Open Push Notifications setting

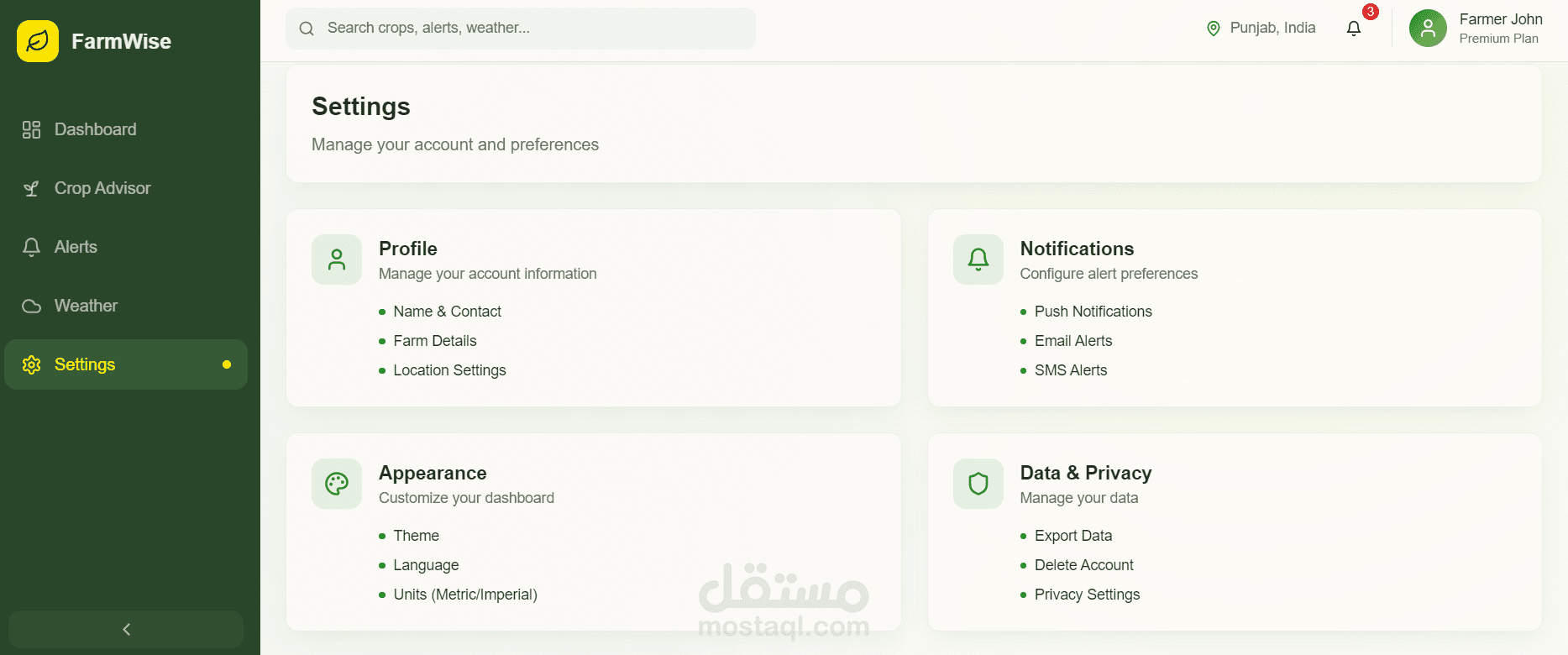pyautogui.click(x=1093, y=312)
